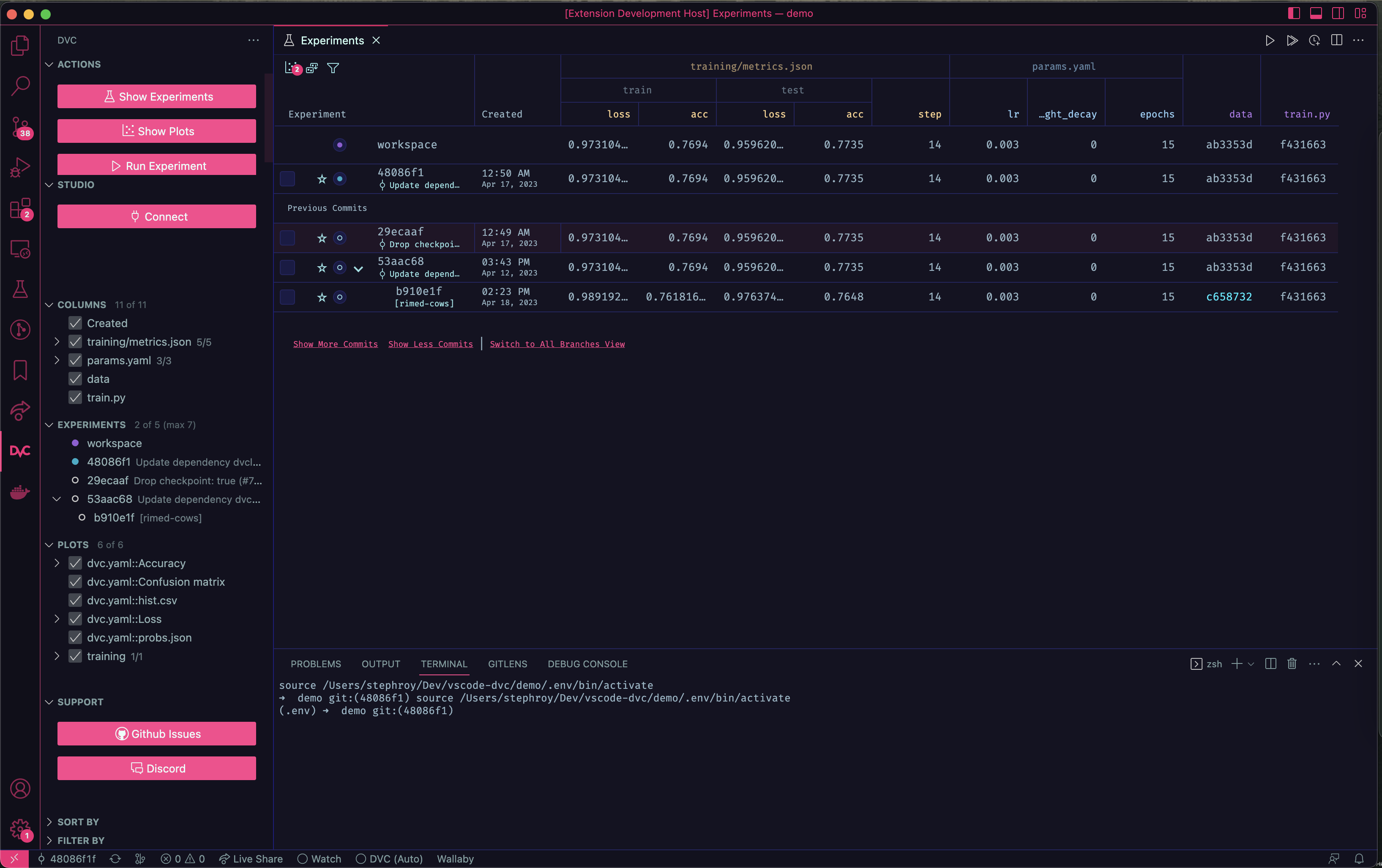Open the Testing beaker icon in sidebar
The image size is (1382, 868).
pyautogui.click(x=20, y=289)
